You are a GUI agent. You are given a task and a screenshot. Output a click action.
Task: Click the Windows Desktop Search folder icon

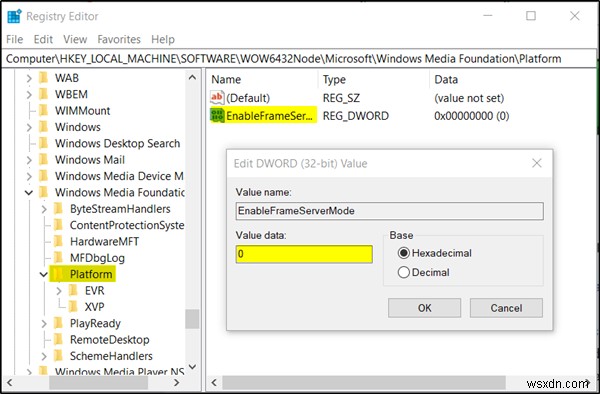pyautogui.click(x=44, y=143)
